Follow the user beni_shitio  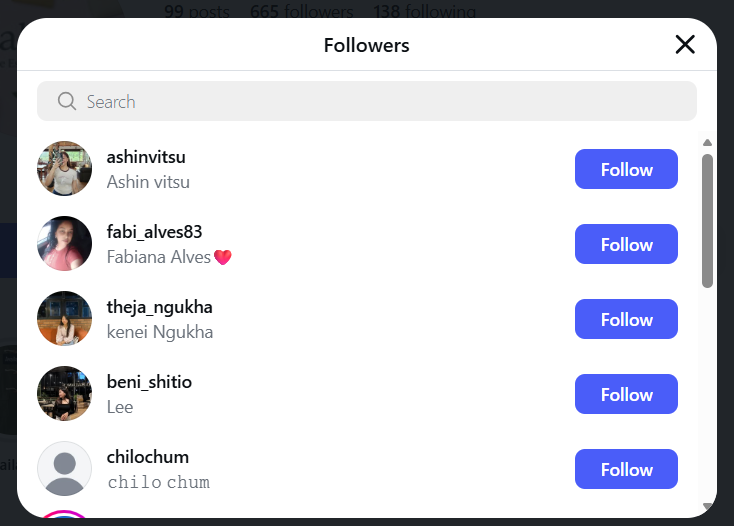(626, 394)
